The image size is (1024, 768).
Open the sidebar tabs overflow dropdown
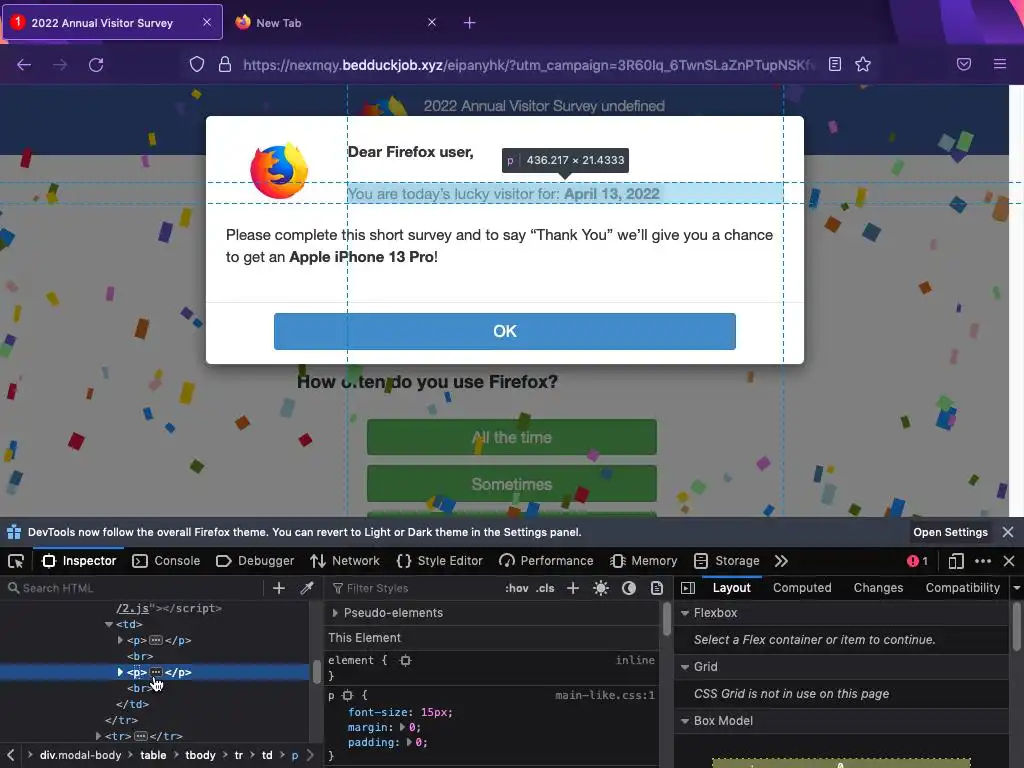coord(1017,588)
